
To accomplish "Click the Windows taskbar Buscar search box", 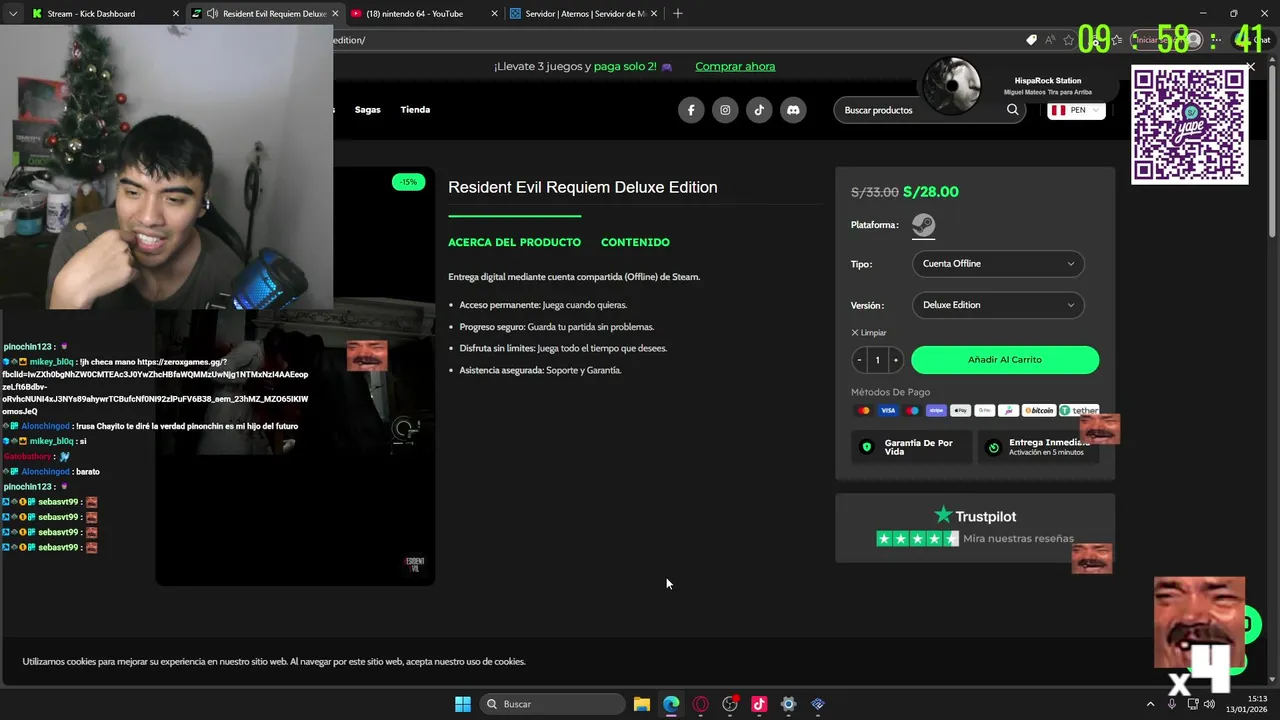I will 552,704.
